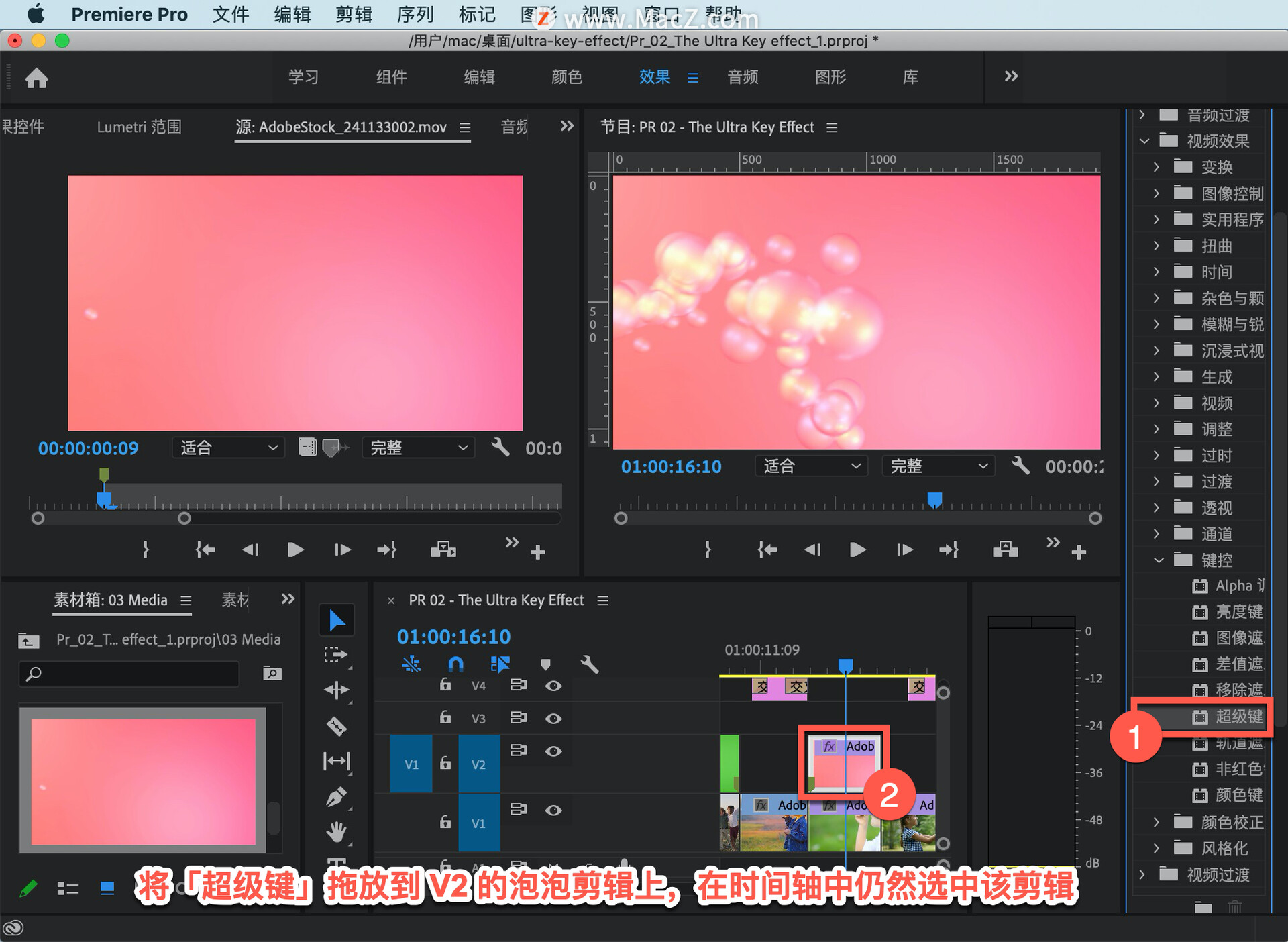Step forward one frame in Program monitor
The image size is (1288, 942).
tap(904, 550)
